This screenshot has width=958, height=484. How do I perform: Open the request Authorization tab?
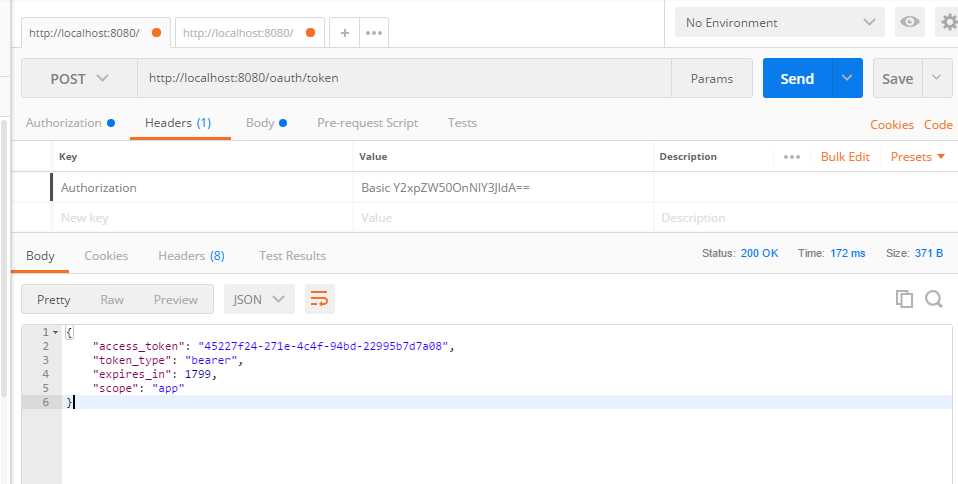click(70, 123)
